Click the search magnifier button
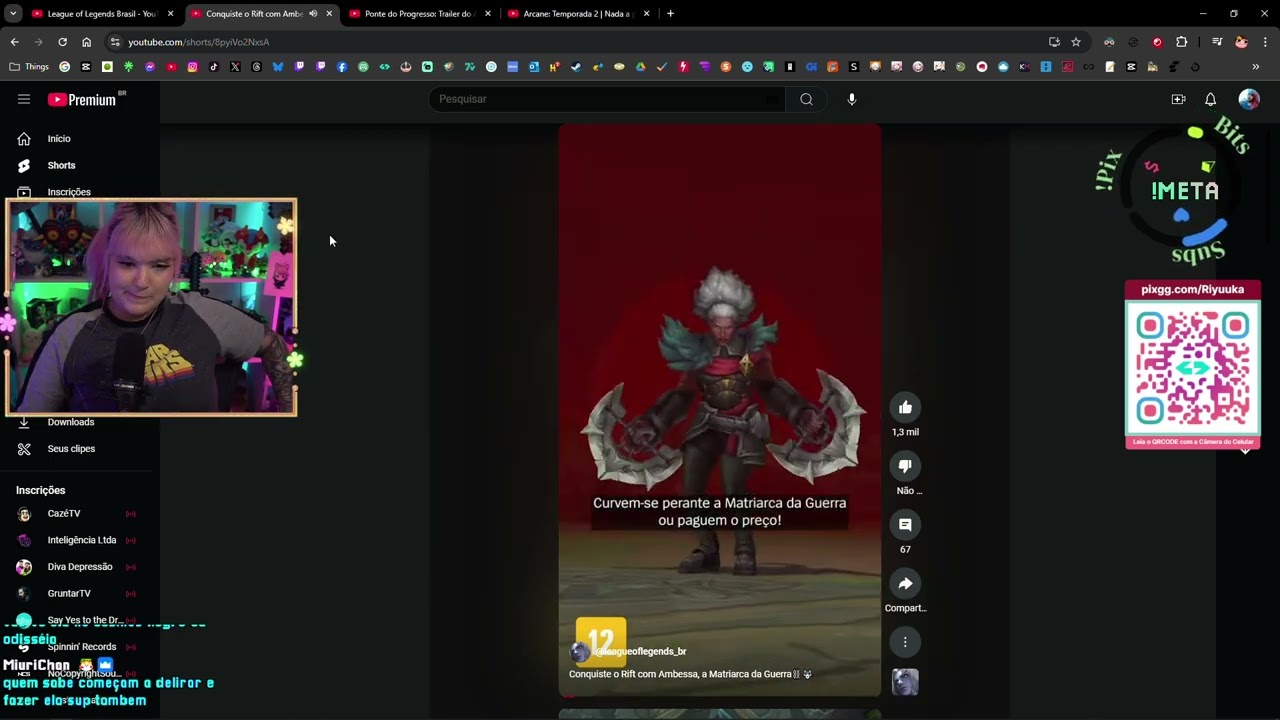The image size is (1280, 720). click(x=806, y=99)
